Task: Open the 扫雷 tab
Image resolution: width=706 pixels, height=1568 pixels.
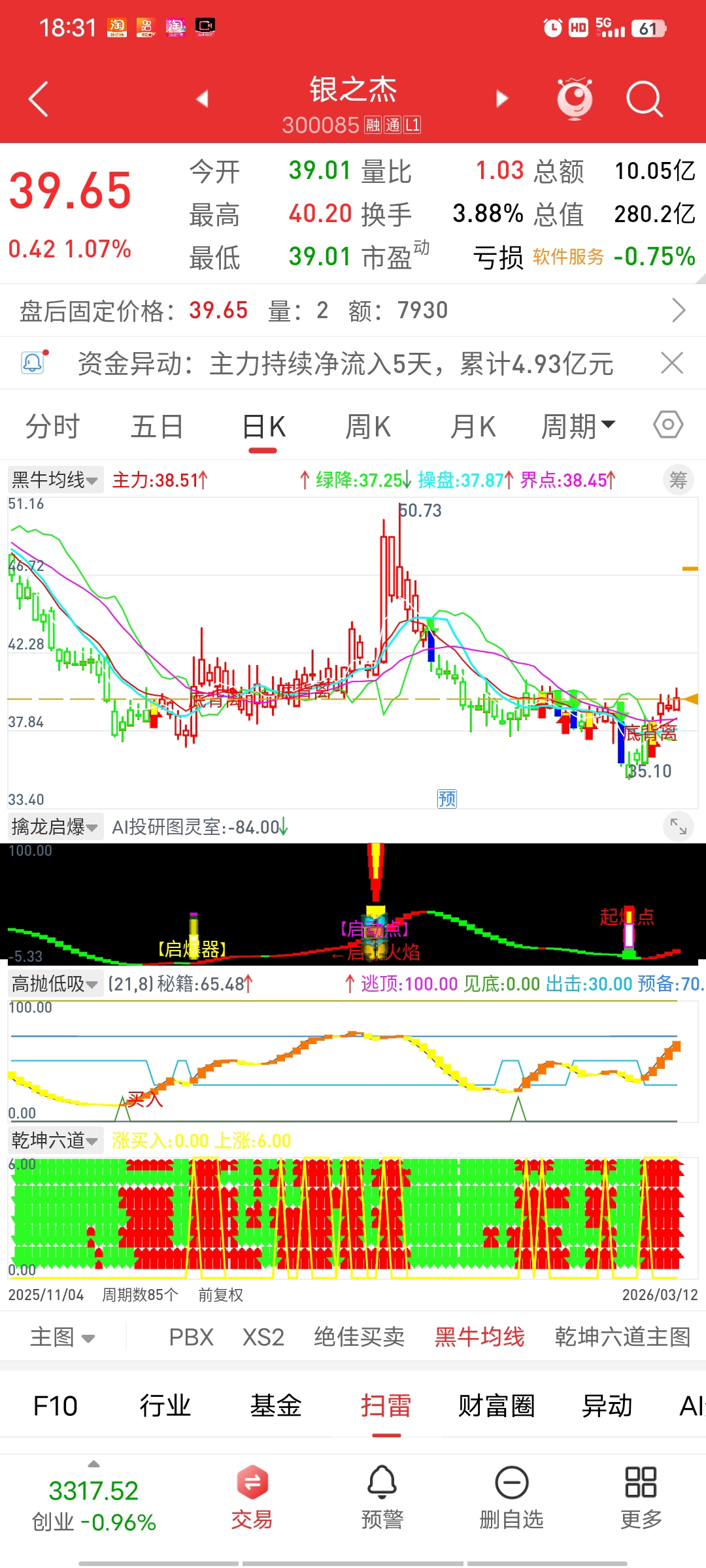Action: pos(386,1405)
